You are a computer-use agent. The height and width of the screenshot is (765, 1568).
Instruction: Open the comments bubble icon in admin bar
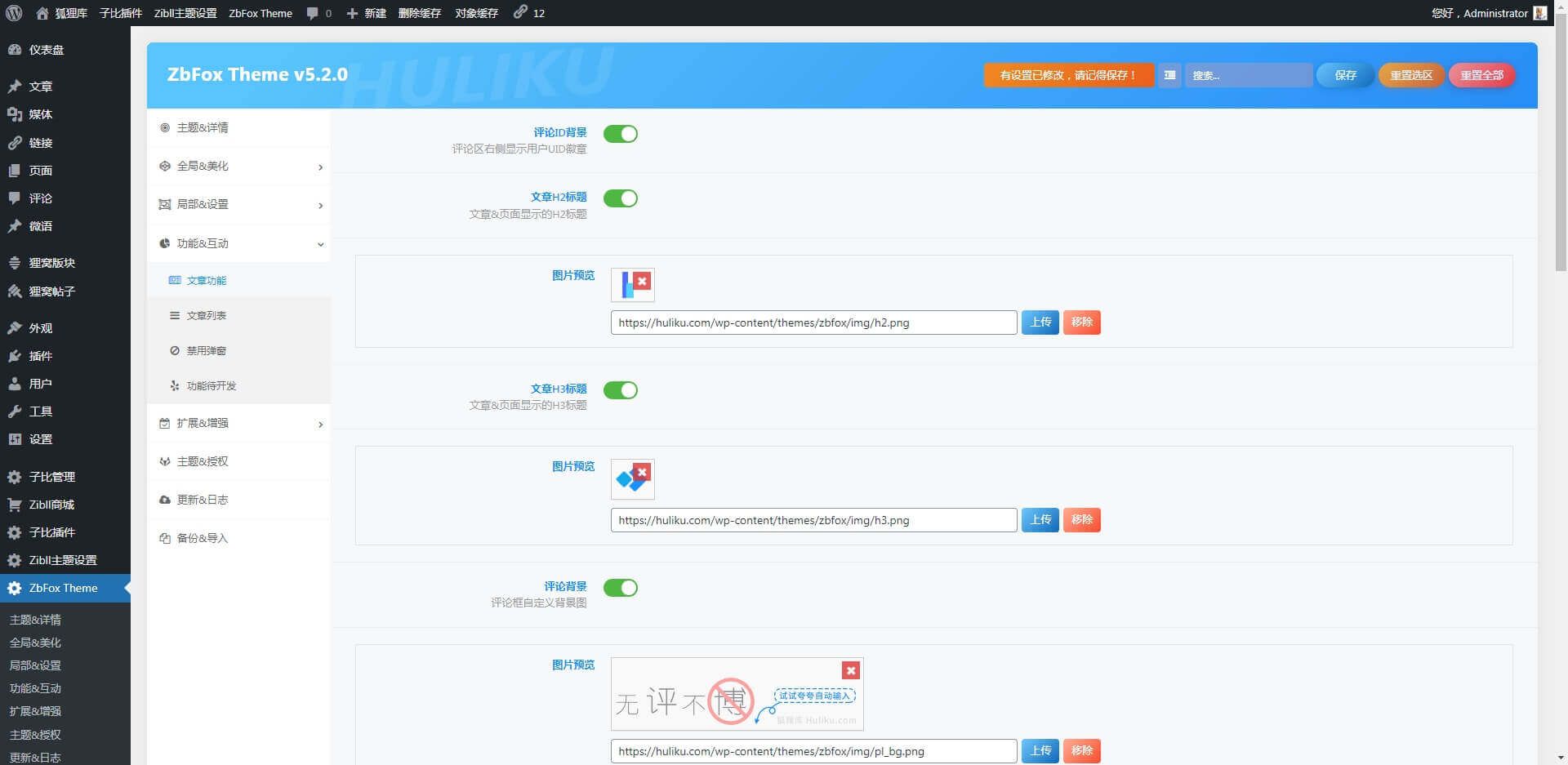click(313, 13)
